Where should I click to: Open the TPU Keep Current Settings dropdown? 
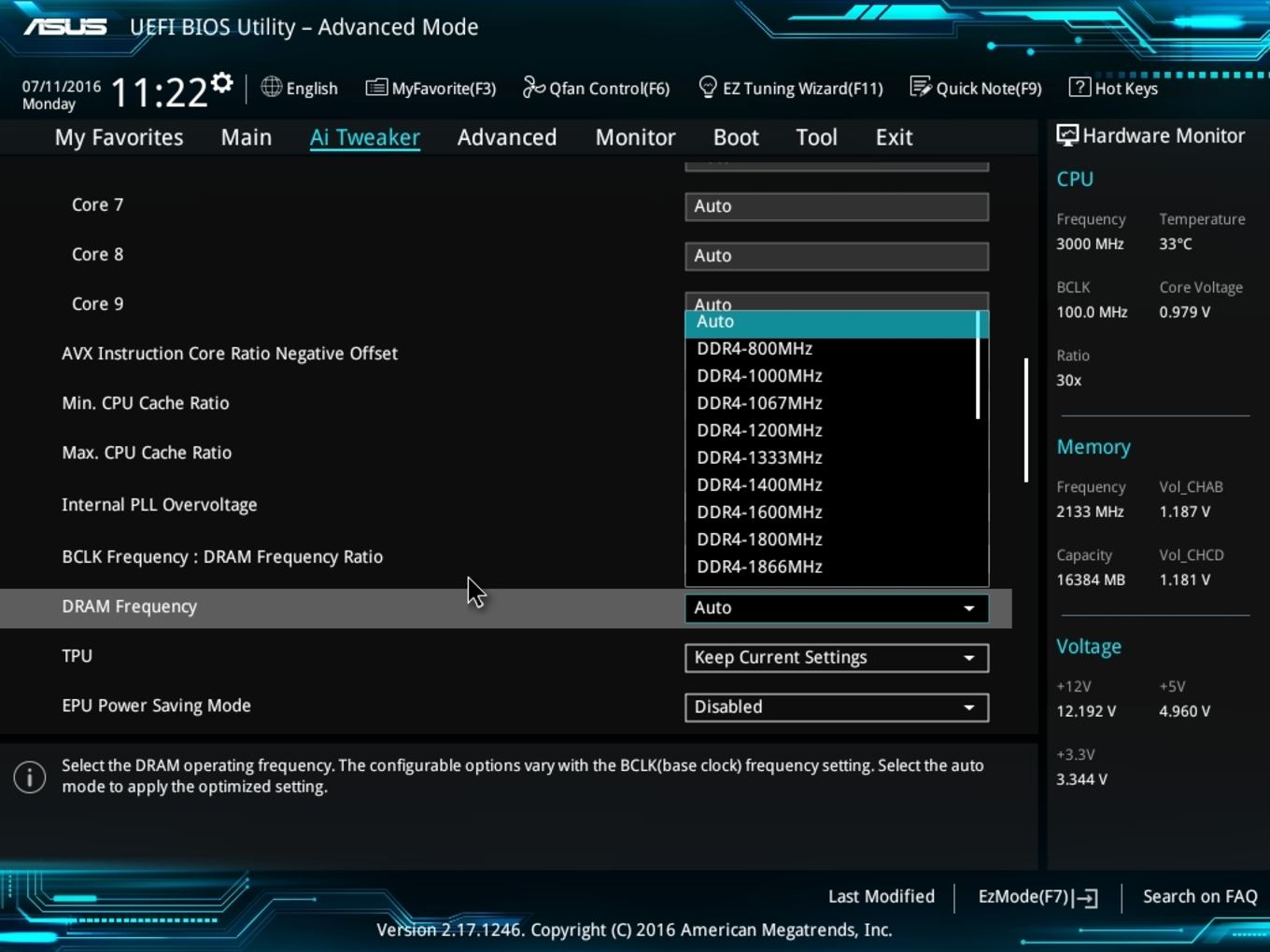(837, 658)
